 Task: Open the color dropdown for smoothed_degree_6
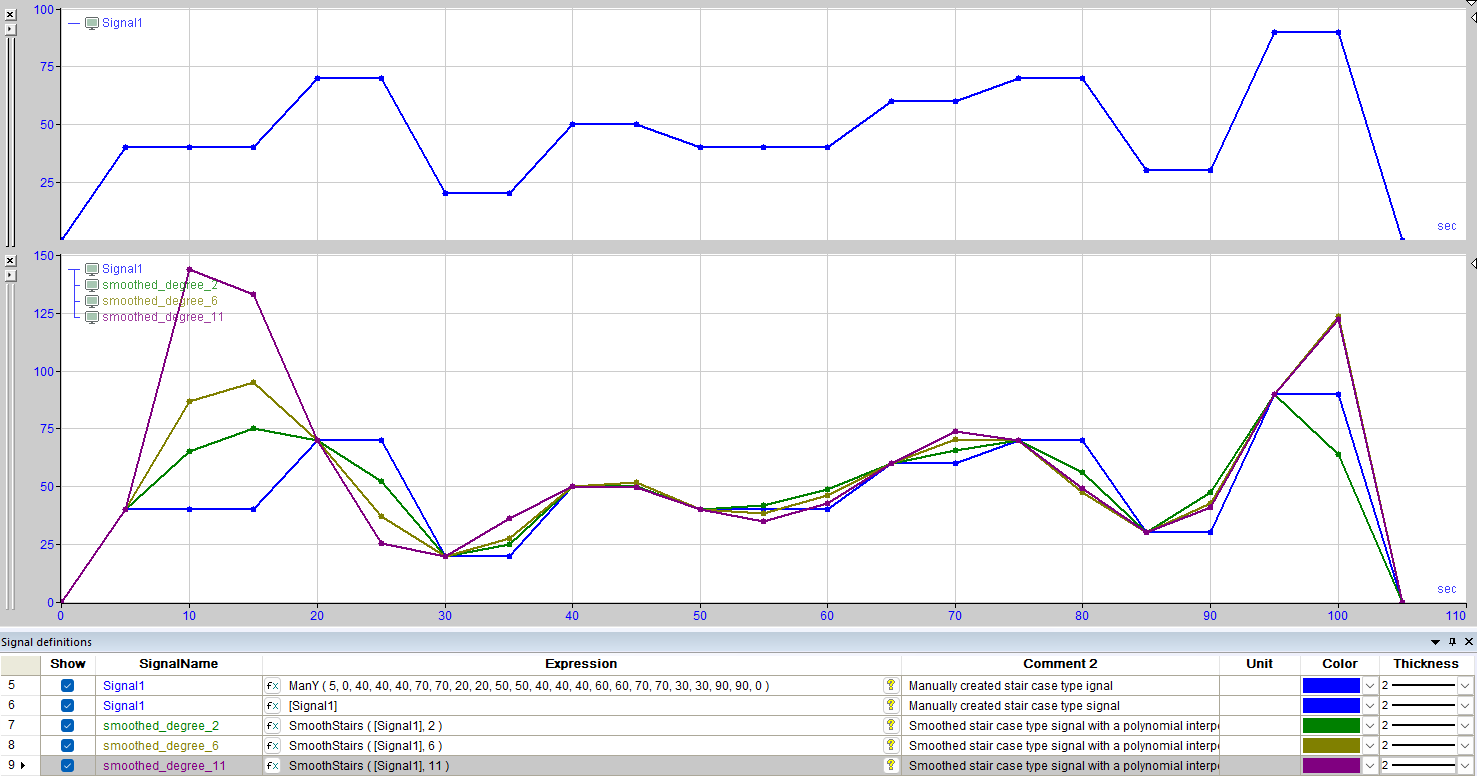pos(1370,746)
